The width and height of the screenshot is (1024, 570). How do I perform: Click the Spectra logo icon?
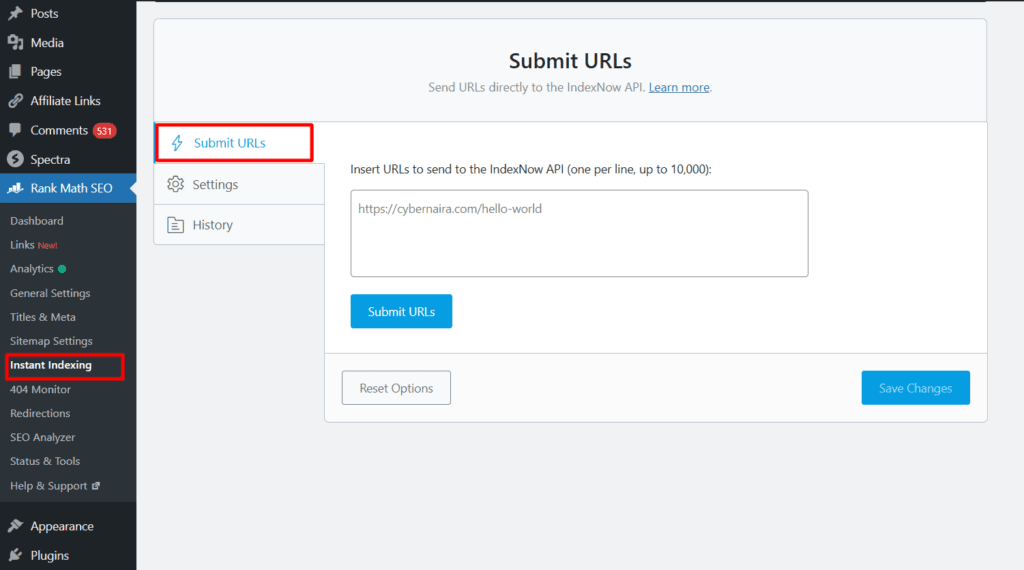point(15,159)
